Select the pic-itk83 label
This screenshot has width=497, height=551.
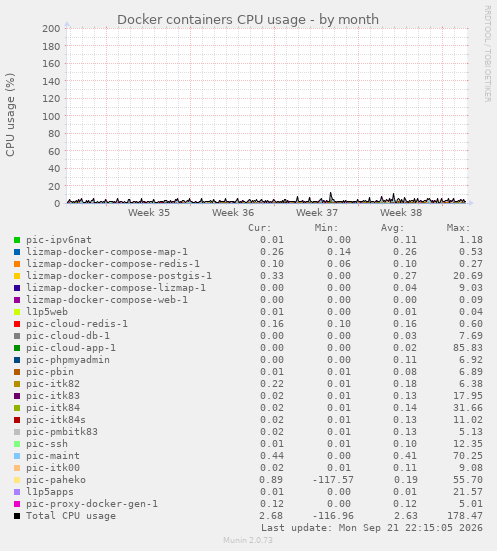click(53, 396)
